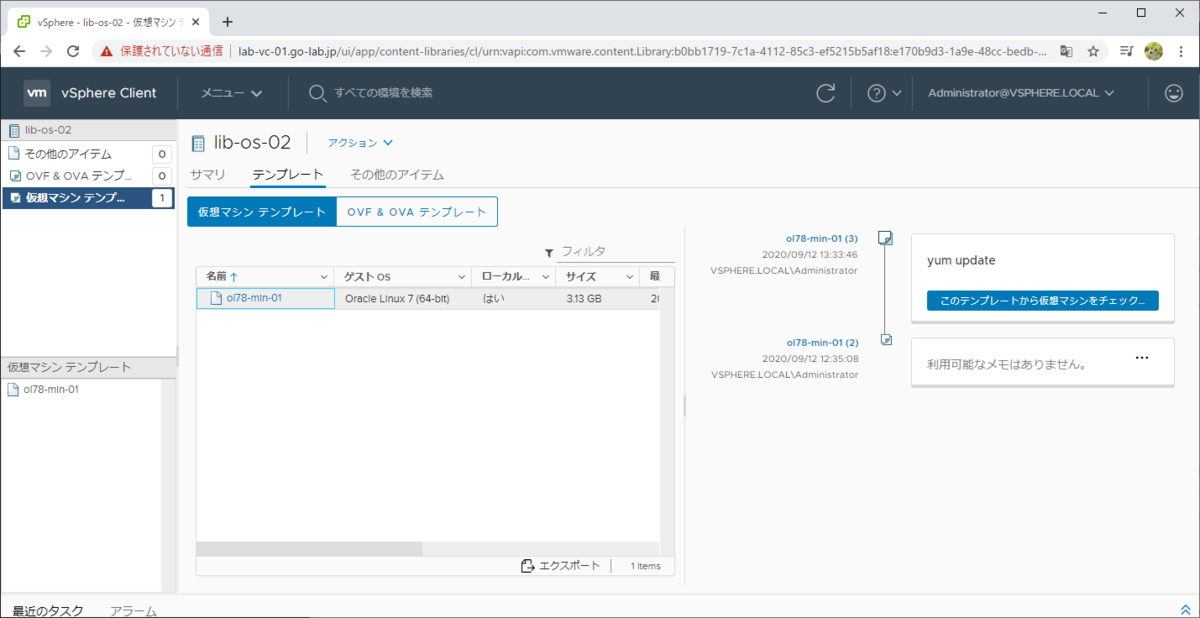Switch to the その他のアイテム tab
Viewport: 1200px width, 618px height.
[397, 174]
